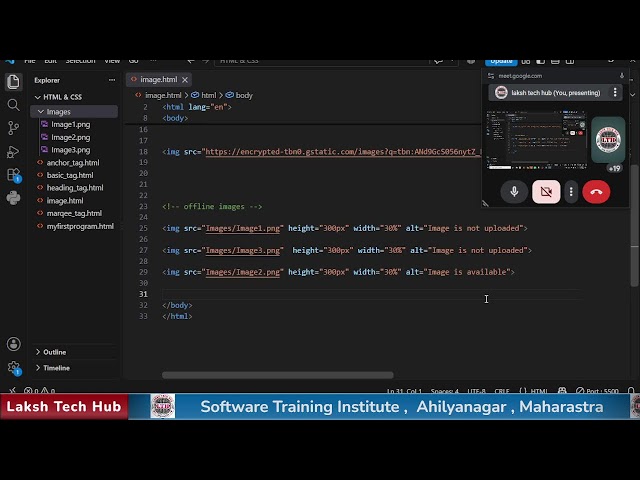Open heading_tag.html file
This screenshot has width=640, height=480.
(75, 188)
